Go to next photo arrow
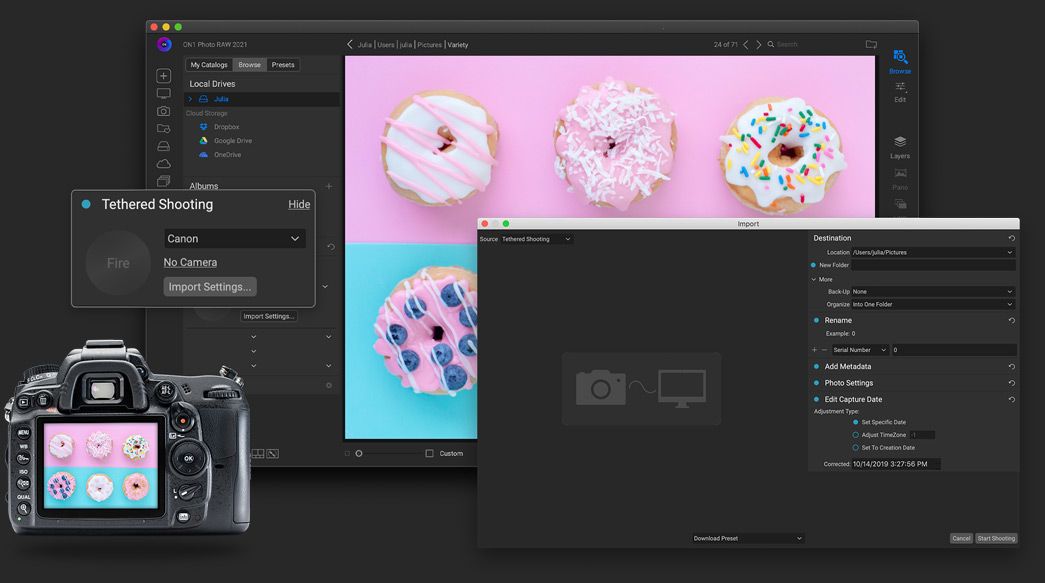Image resolution: width=1045 pixels, height=583 pixels. point(758,45)
